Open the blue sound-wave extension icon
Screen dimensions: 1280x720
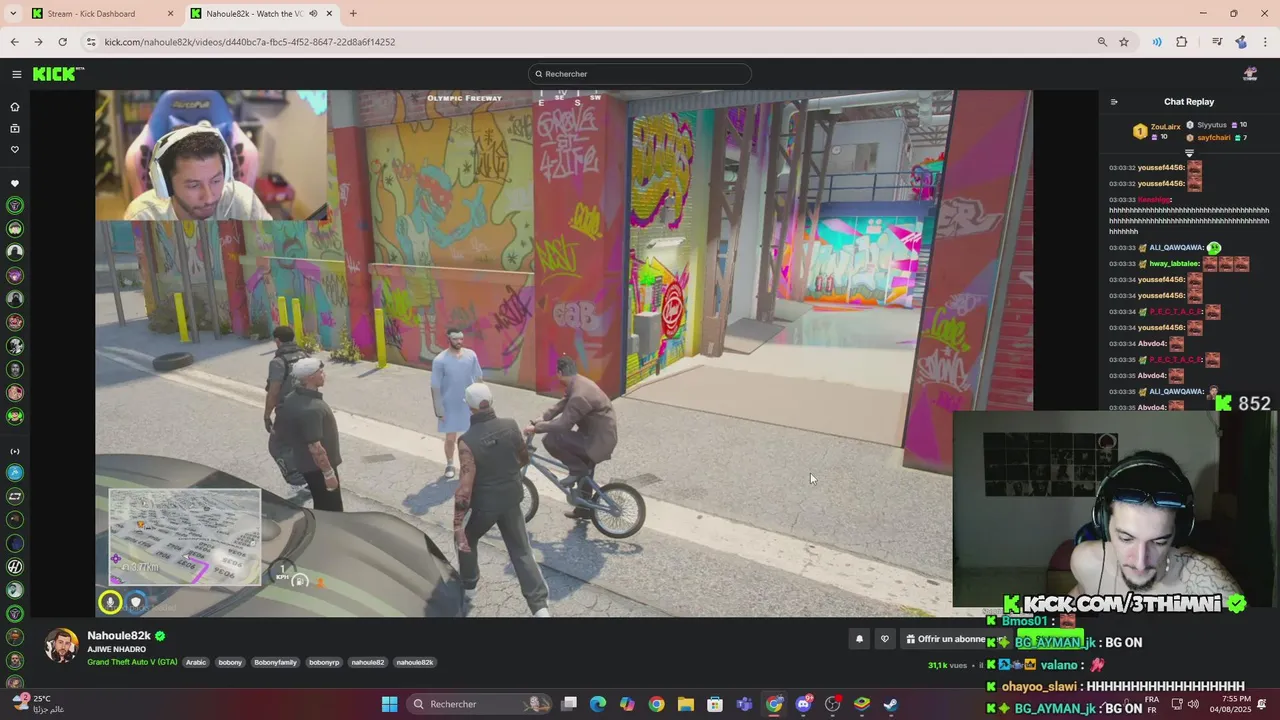click(1157, 42)
